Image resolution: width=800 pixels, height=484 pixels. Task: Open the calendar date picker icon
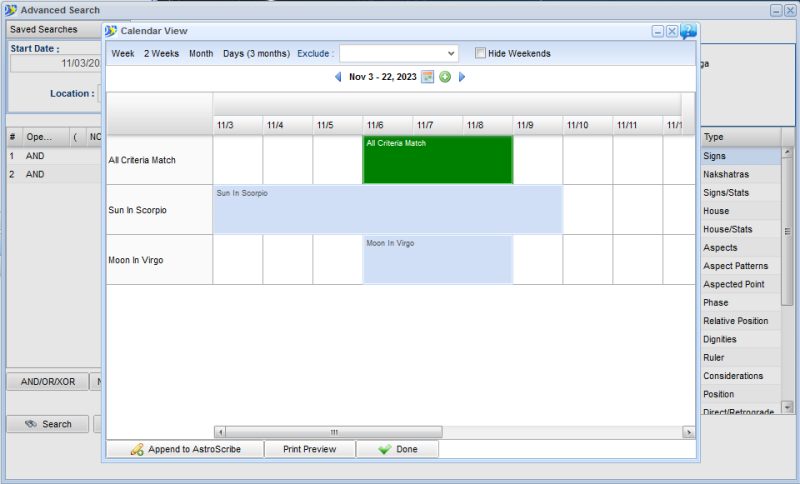428,77
